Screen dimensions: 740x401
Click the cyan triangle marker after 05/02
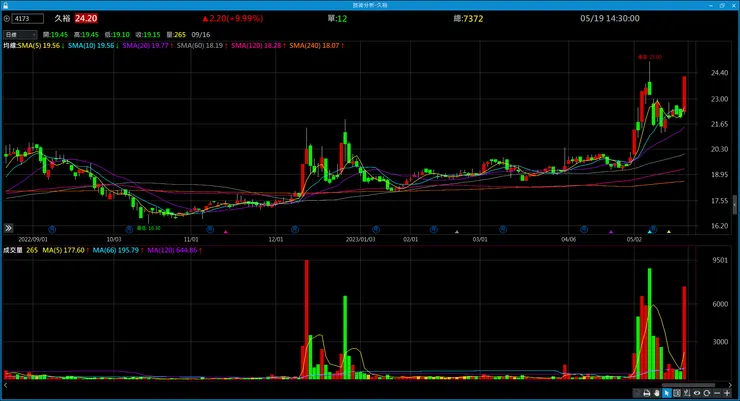click(650, 232)
